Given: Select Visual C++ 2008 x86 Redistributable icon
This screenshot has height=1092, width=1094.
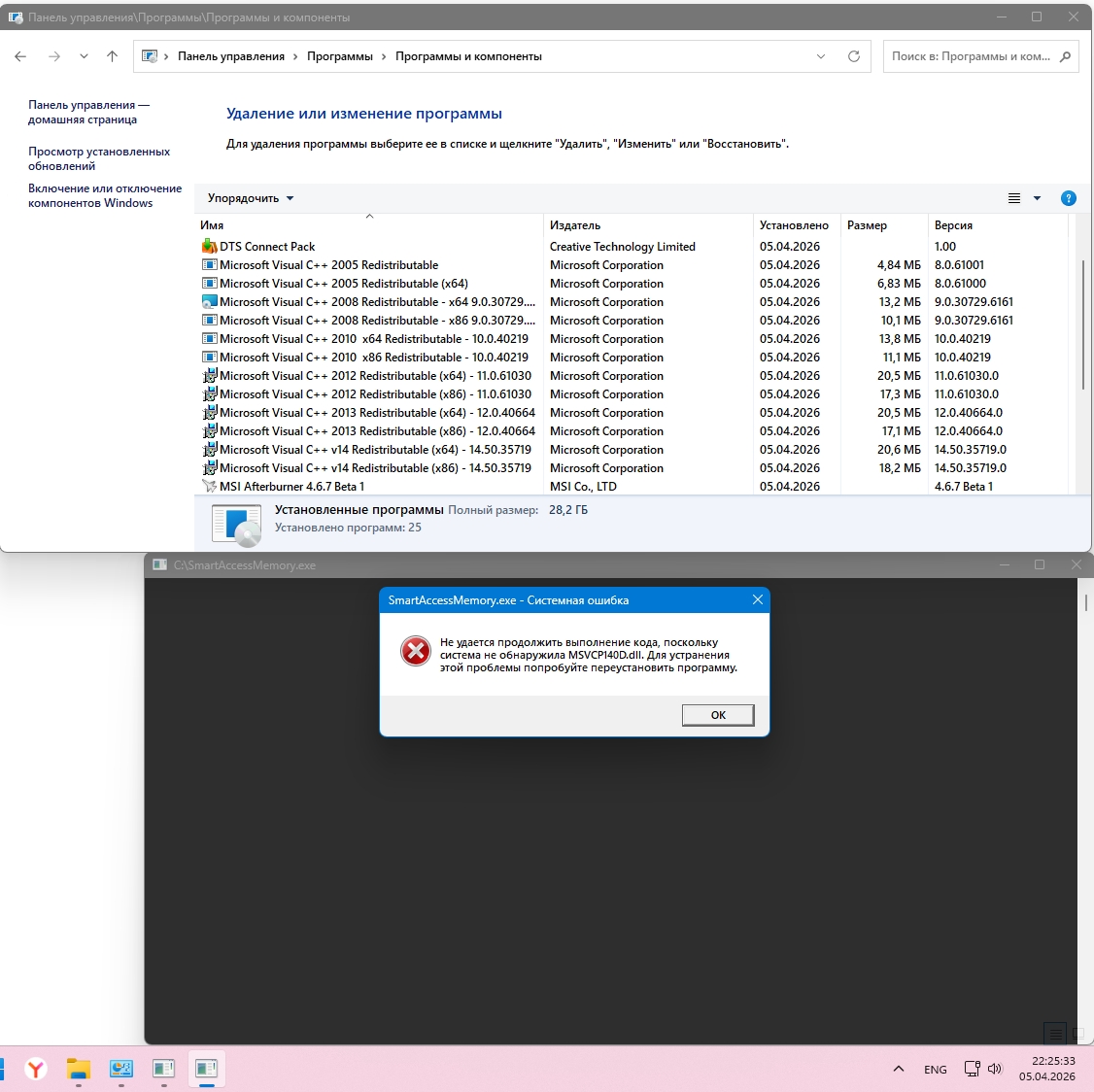Looking at the screenshot, I should 209,321.
